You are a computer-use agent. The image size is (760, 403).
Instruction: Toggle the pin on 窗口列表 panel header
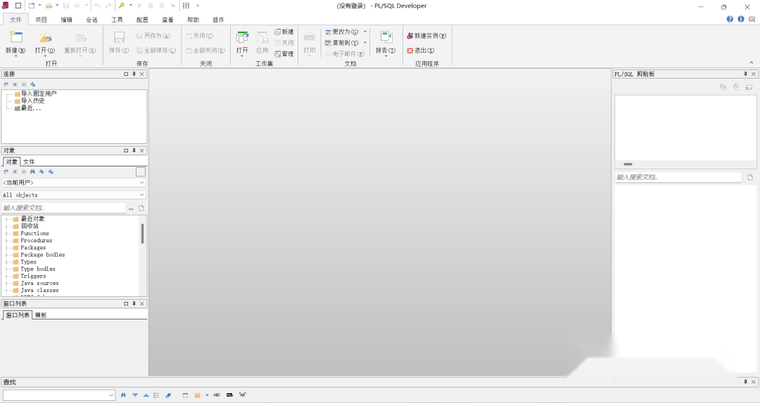click(134, 304)
